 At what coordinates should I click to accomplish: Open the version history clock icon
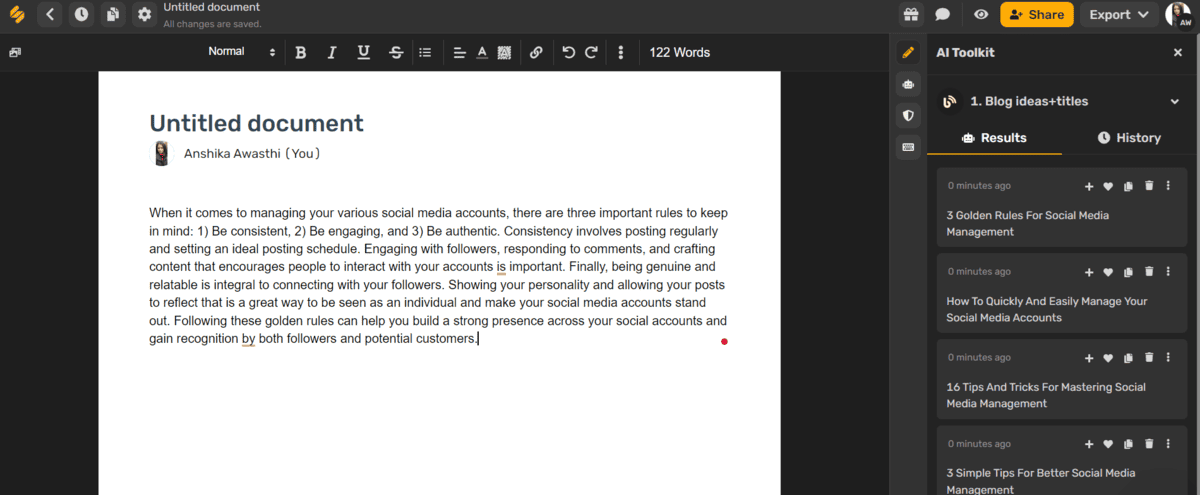pyautogui.click(x=80, y=15)
